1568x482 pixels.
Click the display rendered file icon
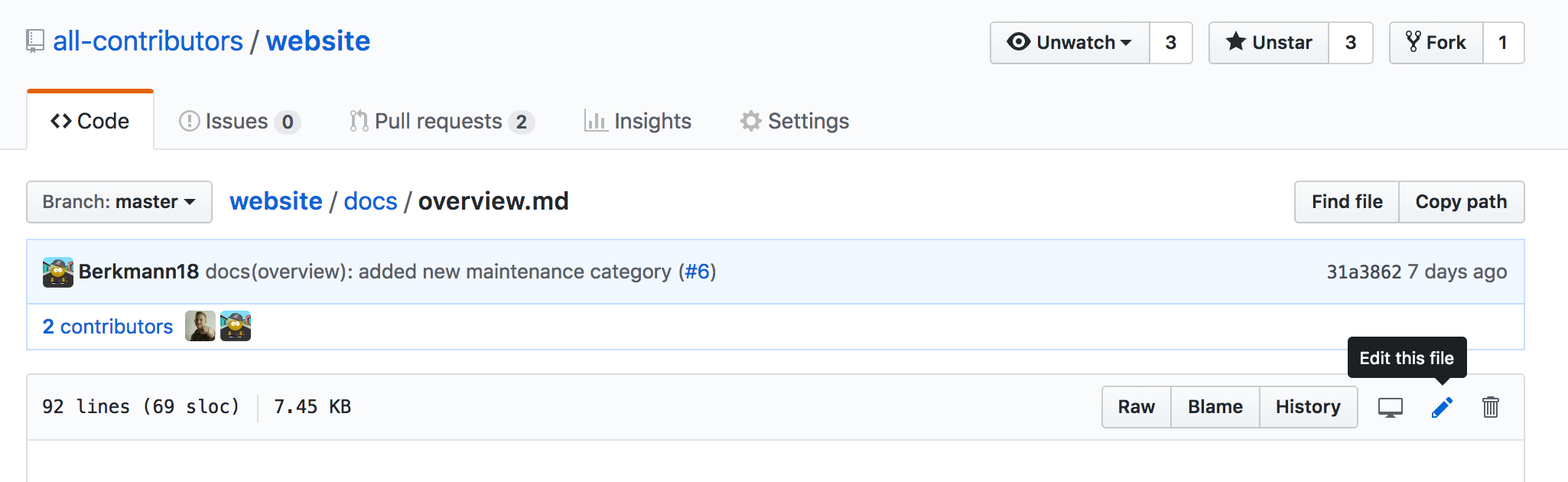click(1391, 407)
